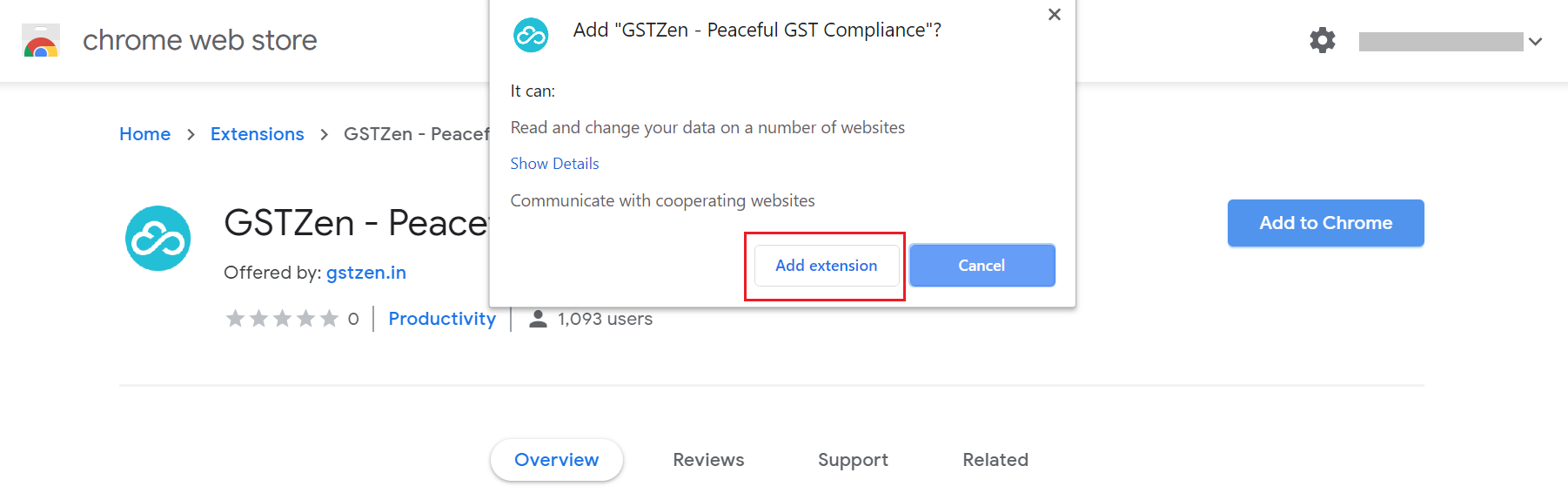Open the Productivity category link
The height and width of the screenshot is (493, 1568).
442,319
